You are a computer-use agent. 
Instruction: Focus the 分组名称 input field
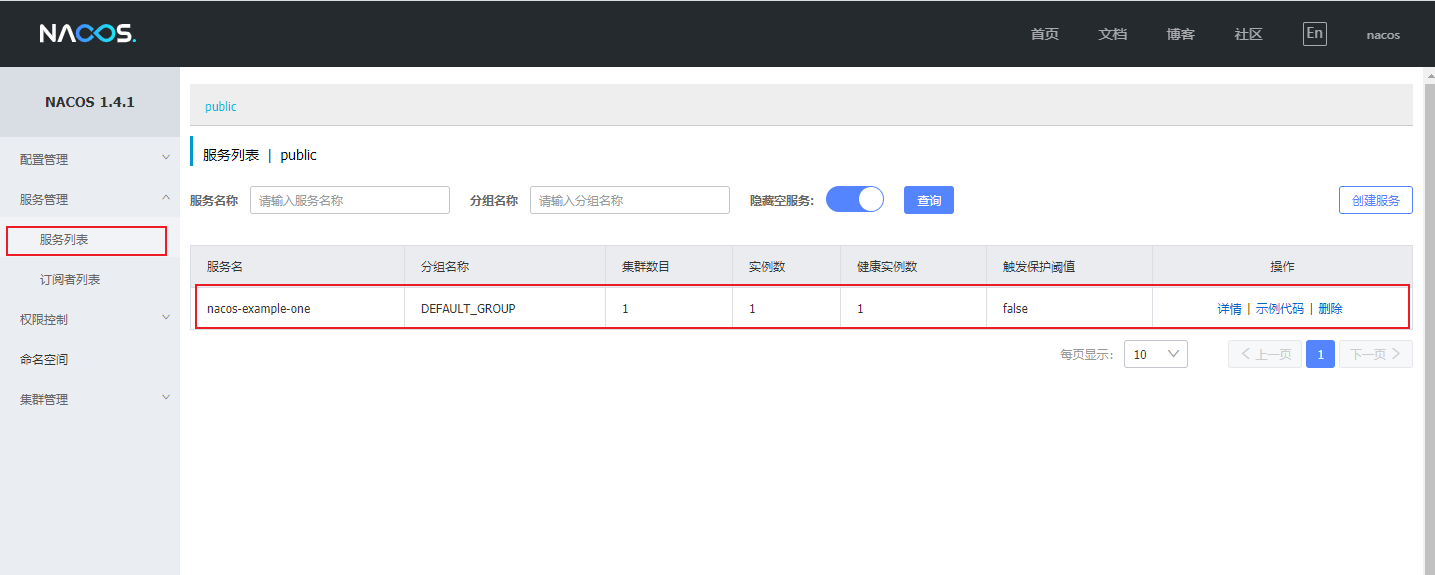click(629, 200)
